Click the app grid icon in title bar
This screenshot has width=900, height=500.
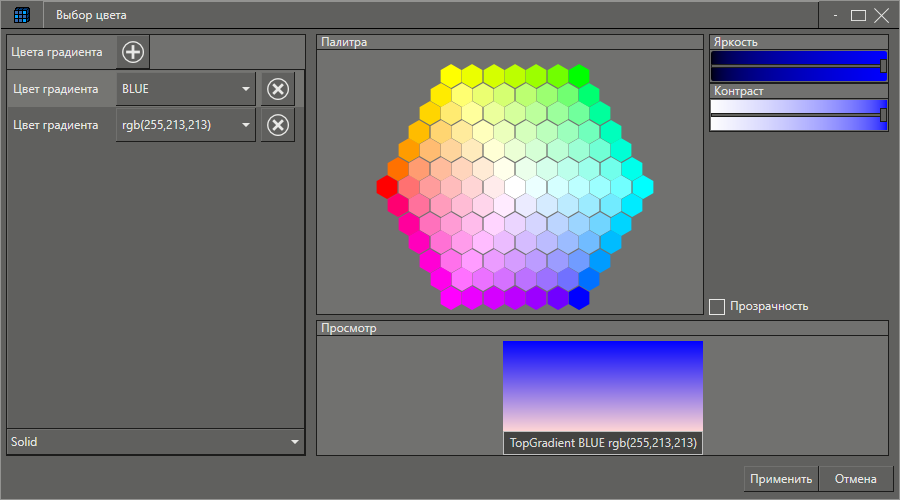click(x=21, y=15)
